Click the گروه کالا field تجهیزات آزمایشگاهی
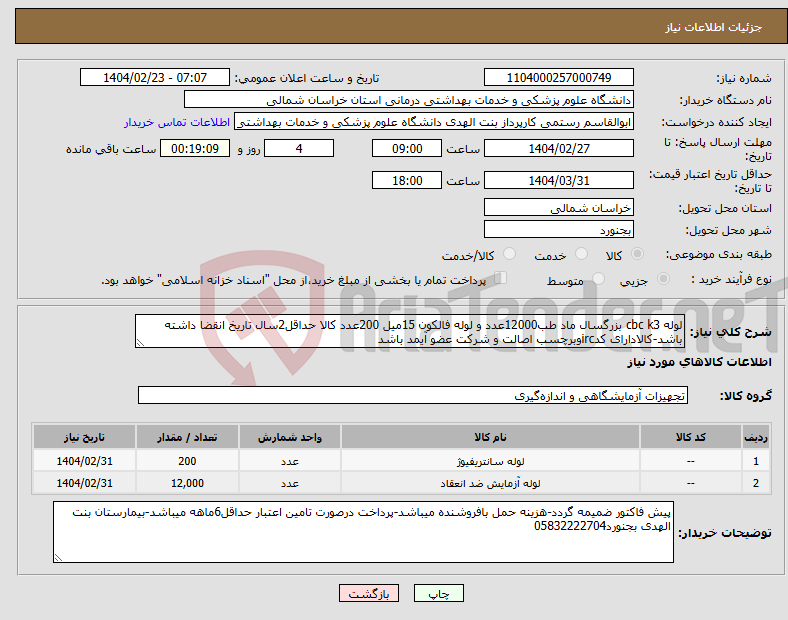This screenshot has height=620, width=788. [x=413, y=395]
